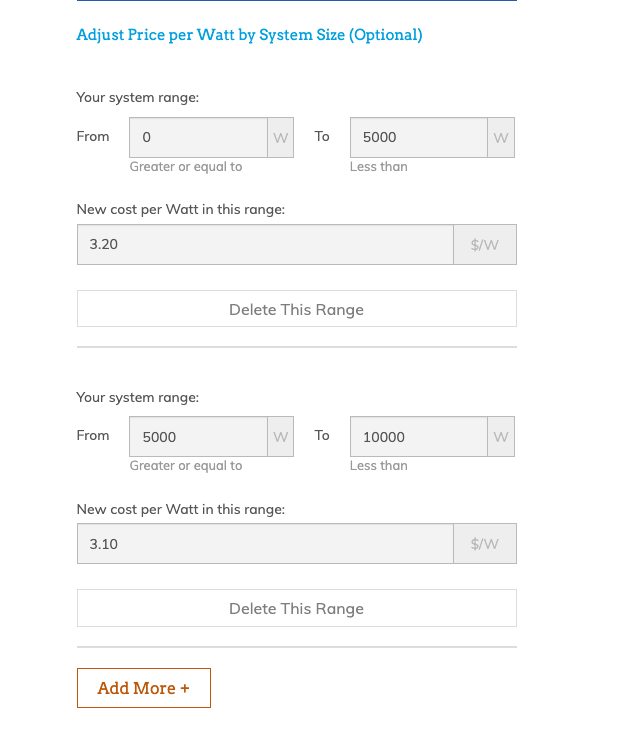Screen dimensions: 620x729
Task: Click the From field in the 5000–10000 range
Action: [x=198, y=437]
